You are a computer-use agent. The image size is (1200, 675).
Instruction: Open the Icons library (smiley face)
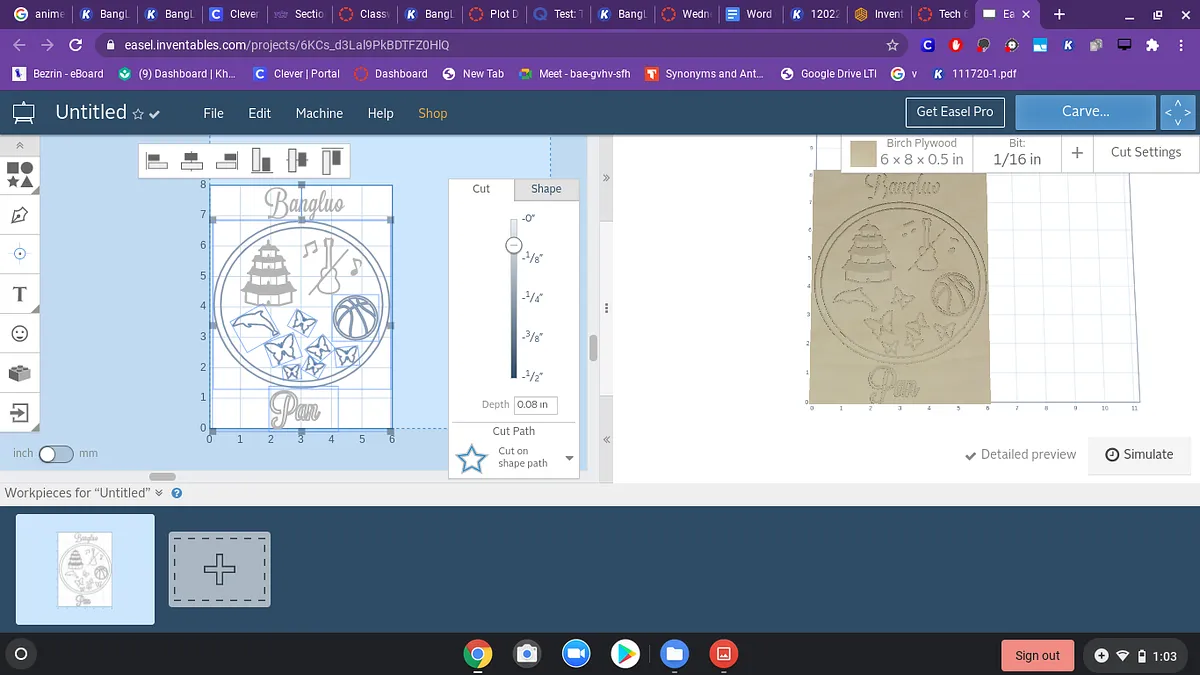coord(21,333)
